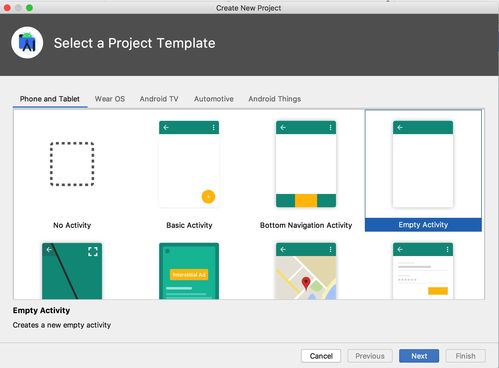
Task: Choose the Fullscreen Activity template thumbnail
Action: [x=72, y=271]
